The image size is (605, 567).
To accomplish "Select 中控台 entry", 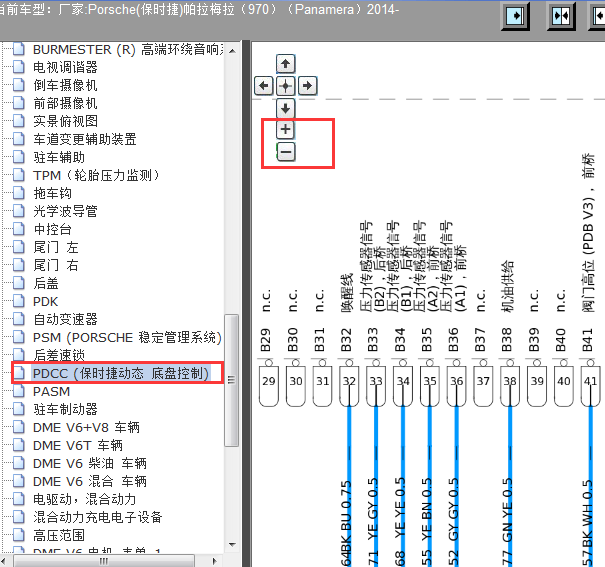I will point(52,230).
